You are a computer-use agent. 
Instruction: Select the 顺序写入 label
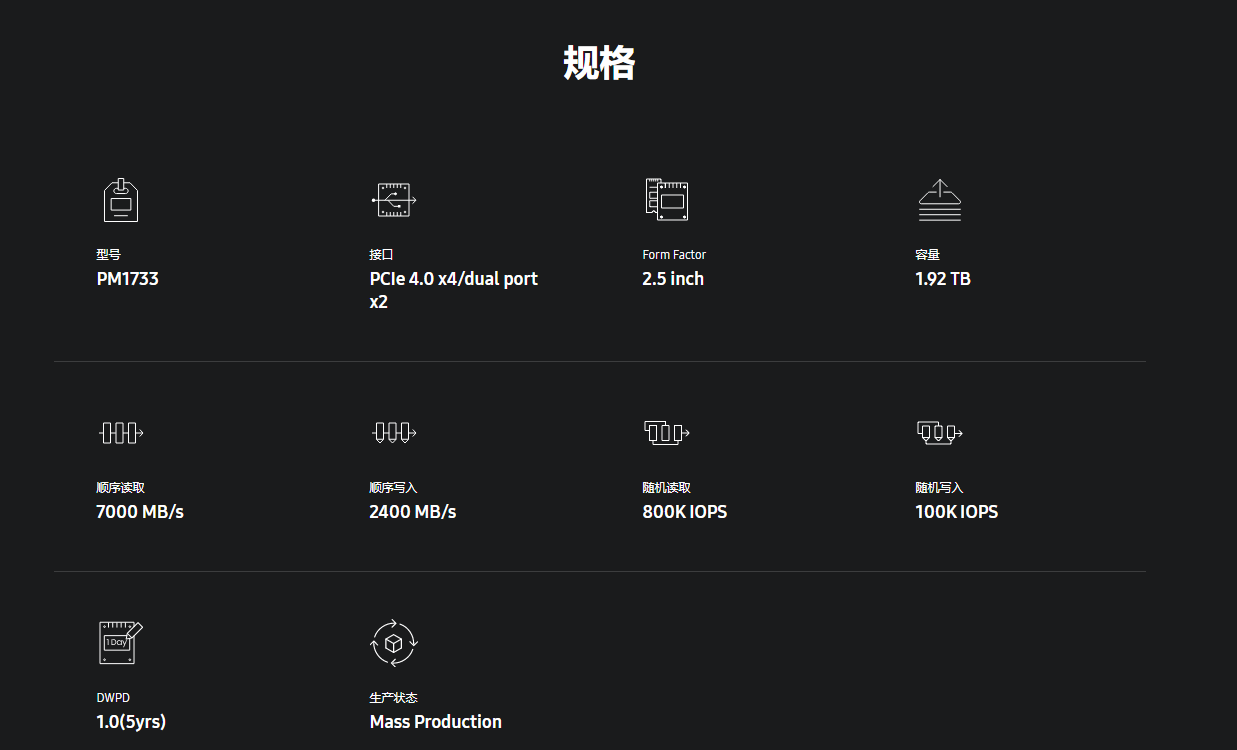pos(394,488)
